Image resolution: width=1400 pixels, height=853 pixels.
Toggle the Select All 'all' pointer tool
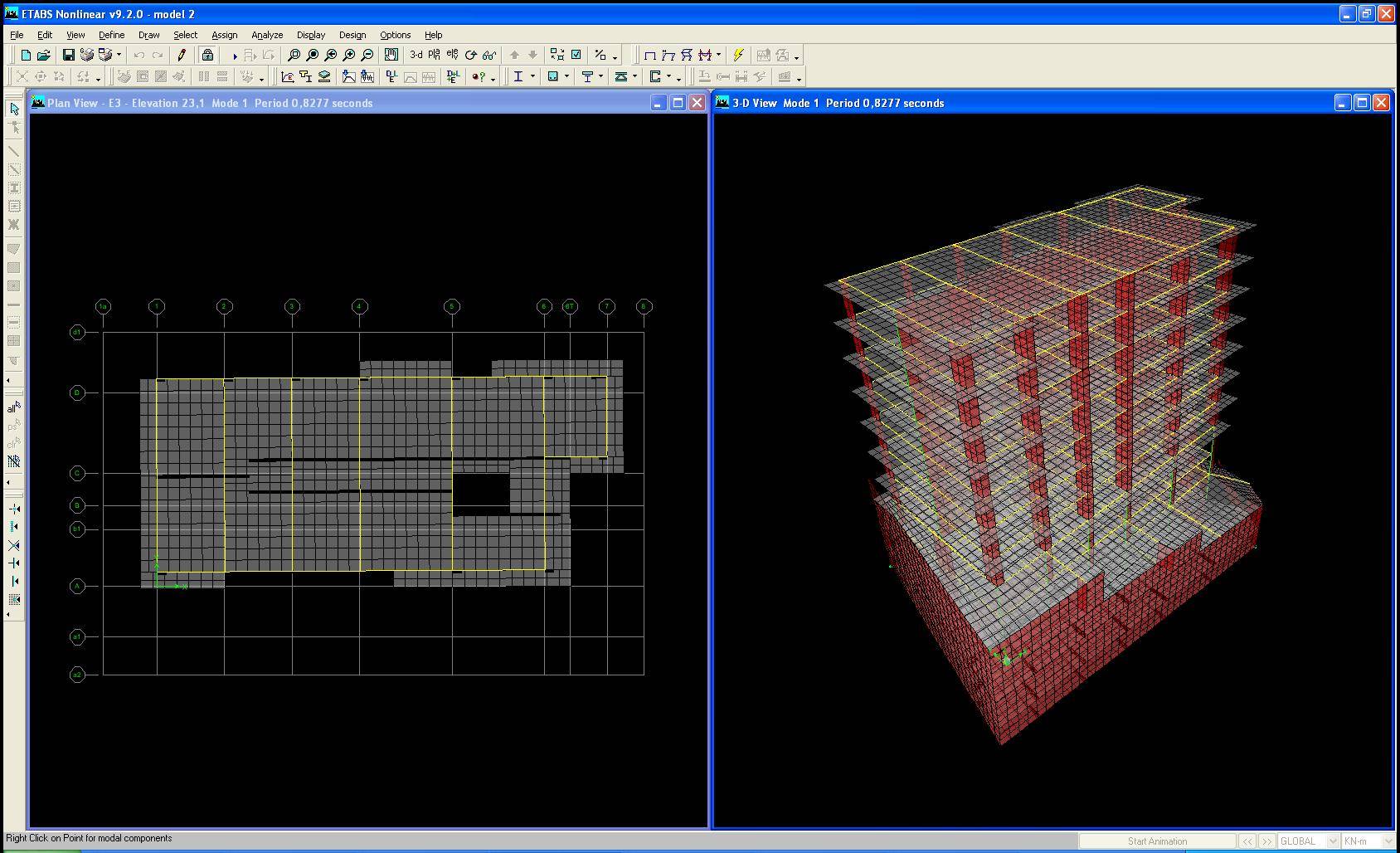(x=13, y=407)
